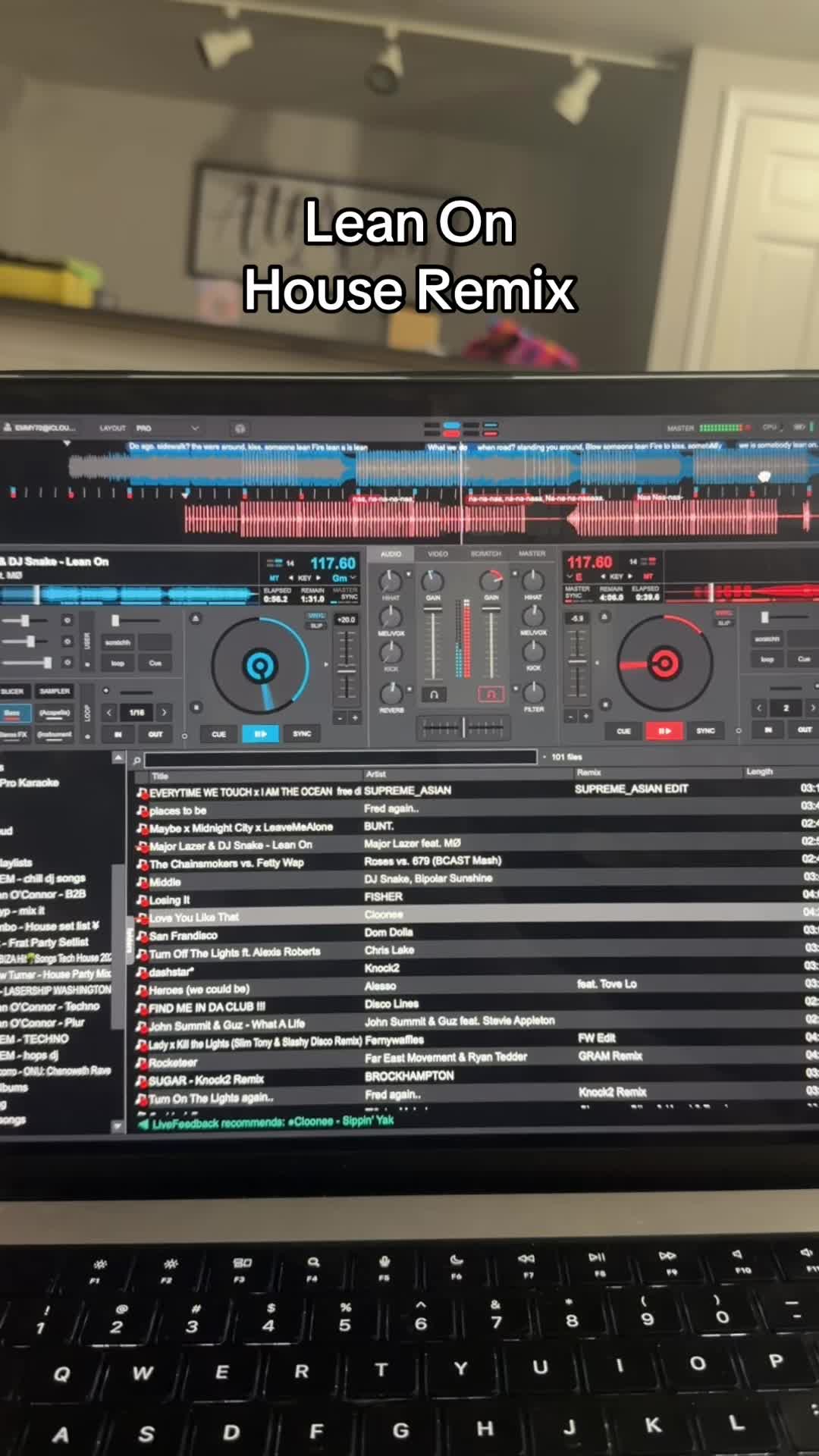This screenshot has height=1456, width=819.
Task: Hit CUE on the left deck
Action: [x=218, y=734]
